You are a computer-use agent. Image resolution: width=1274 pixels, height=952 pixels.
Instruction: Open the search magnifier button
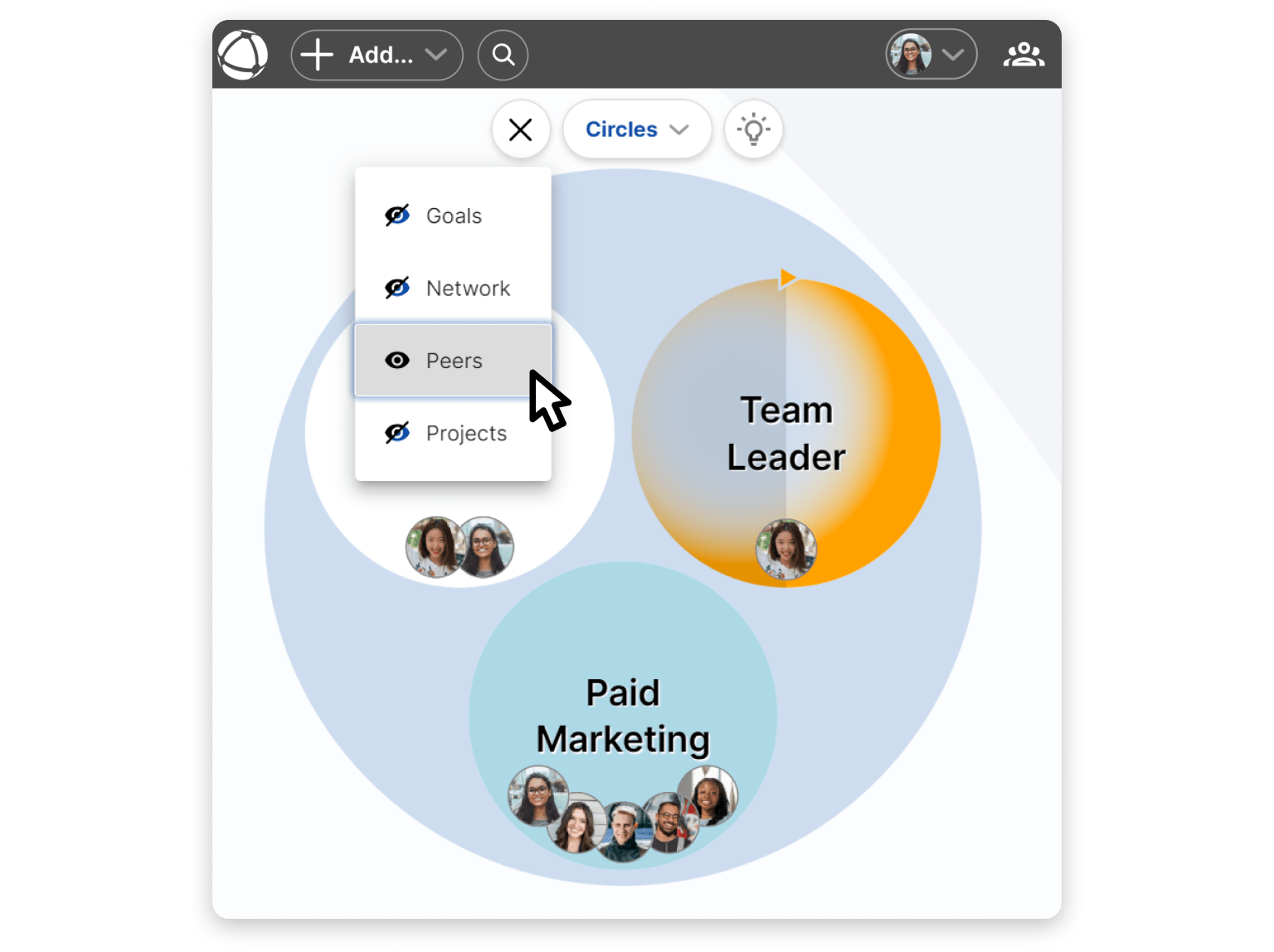coord(503,55)
